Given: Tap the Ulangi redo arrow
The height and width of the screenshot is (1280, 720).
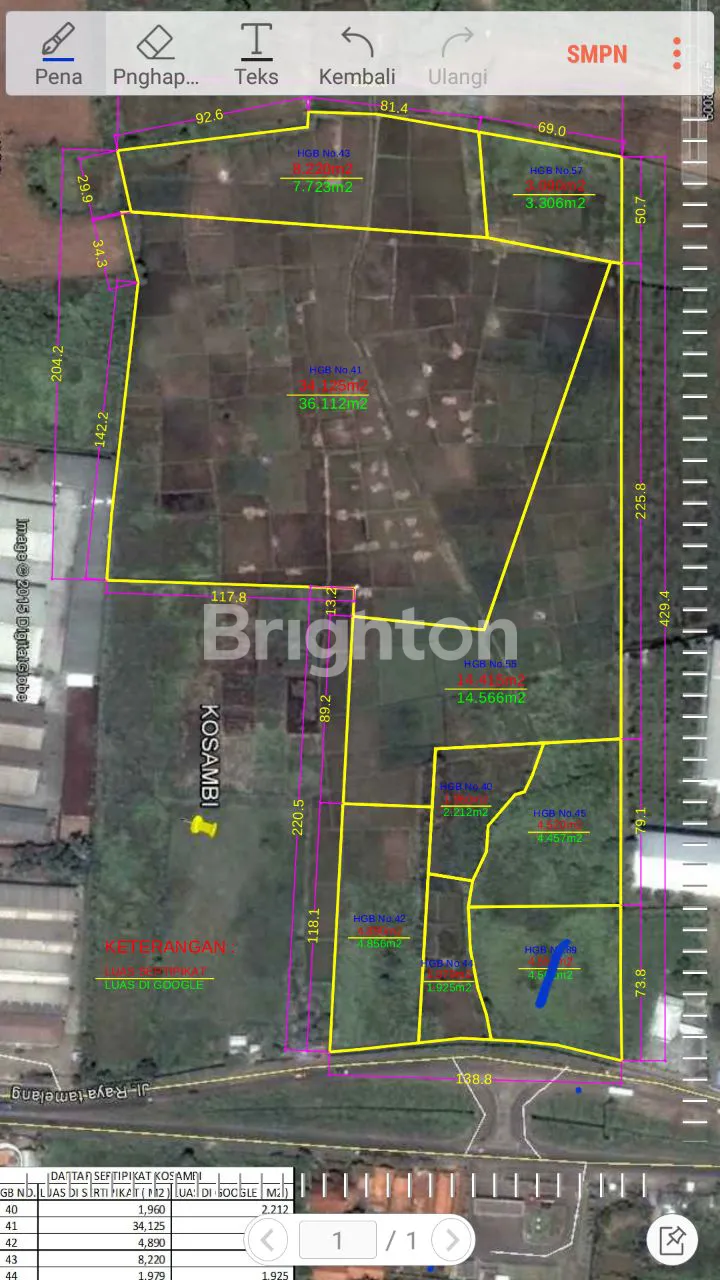Looking at the screenshot, I should tap(457, 54).
